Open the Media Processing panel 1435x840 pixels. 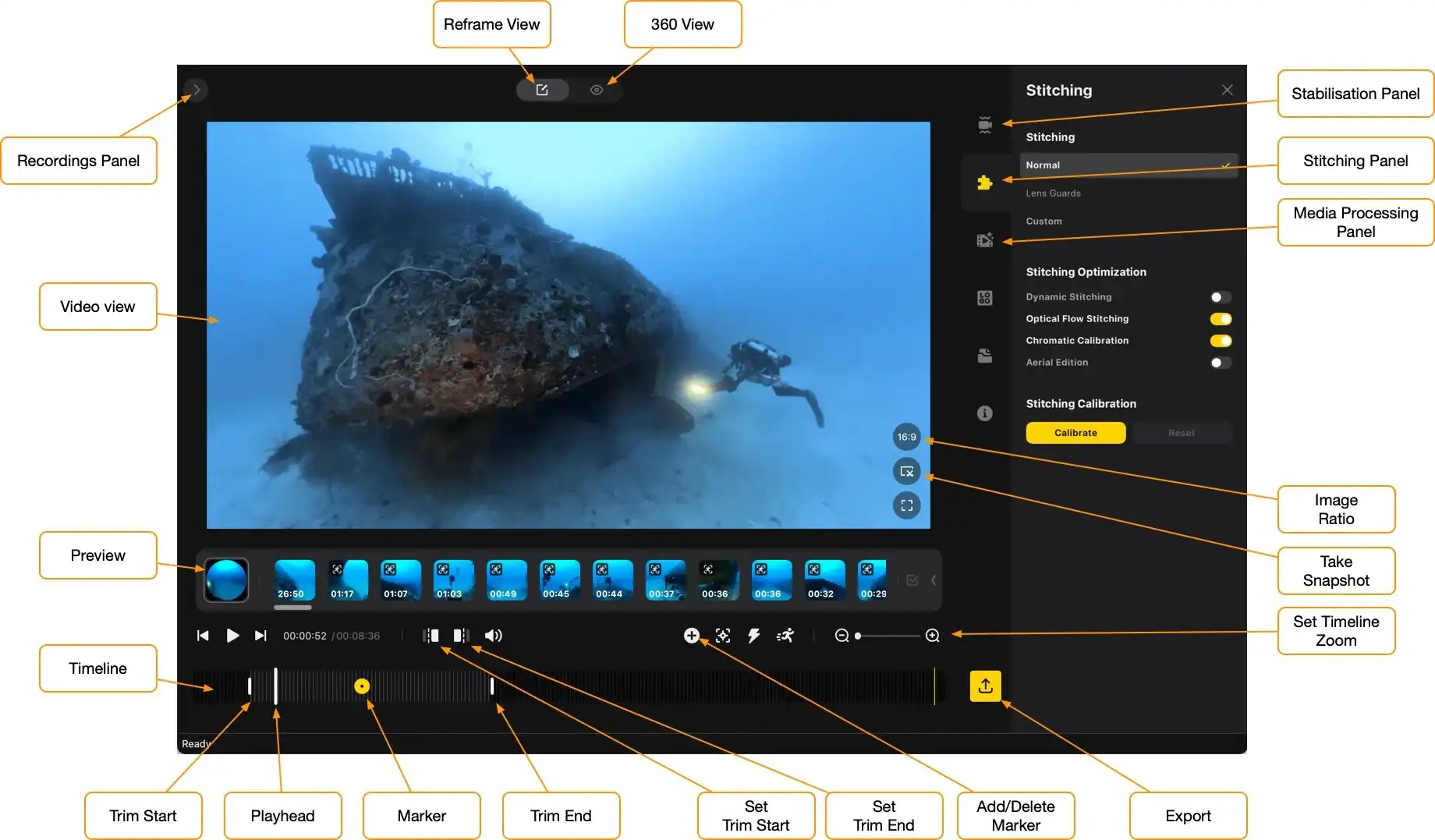(x=985, y=239)
